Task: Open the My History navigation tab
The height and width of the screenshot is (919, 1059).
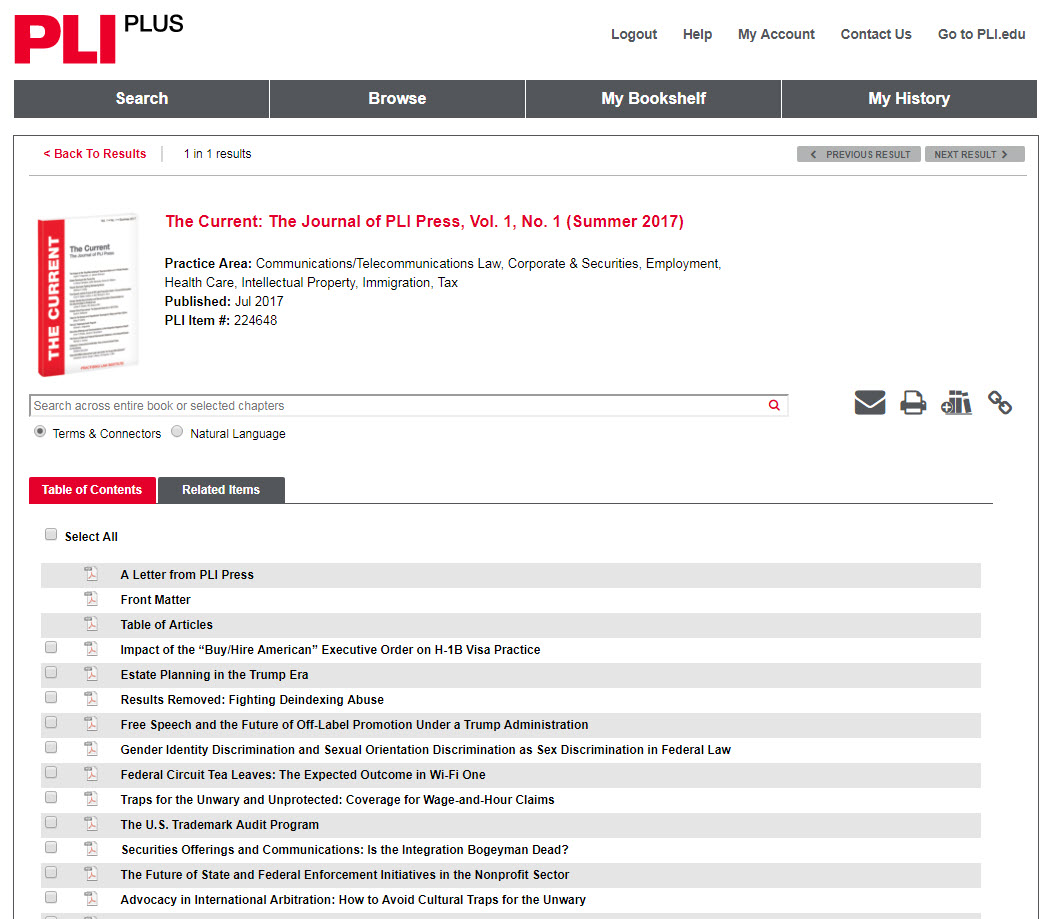Action: click(909, 99)
